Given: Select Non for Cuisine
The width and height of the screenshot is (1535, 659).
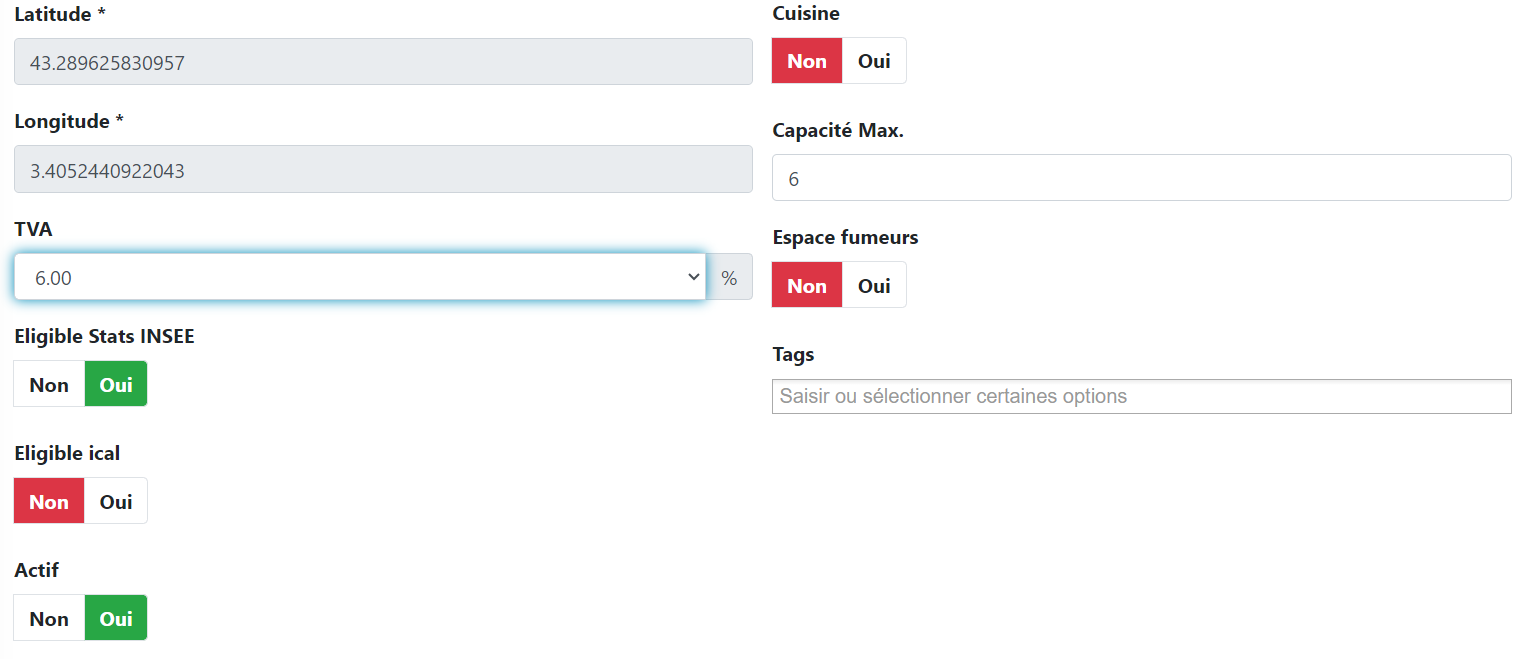Looking at the screenshot, I should [x=807, y=61].
